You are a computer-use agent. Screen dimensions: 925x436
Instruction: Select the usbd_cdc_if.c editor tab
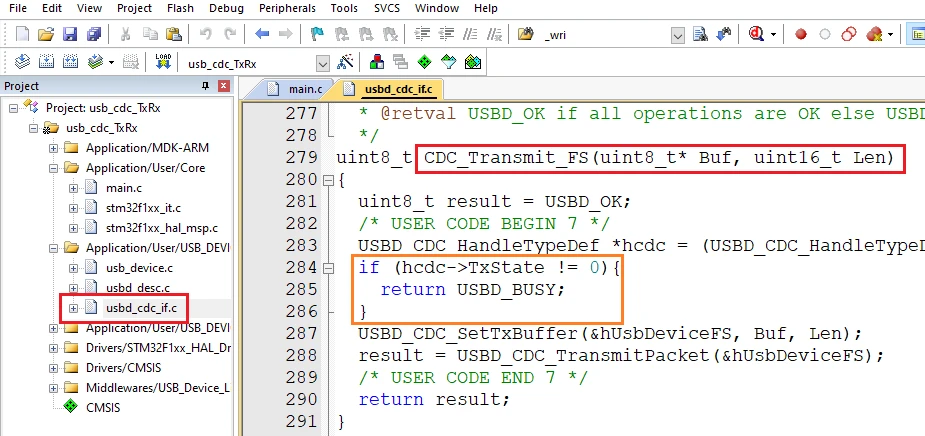[x=390, y=89]
